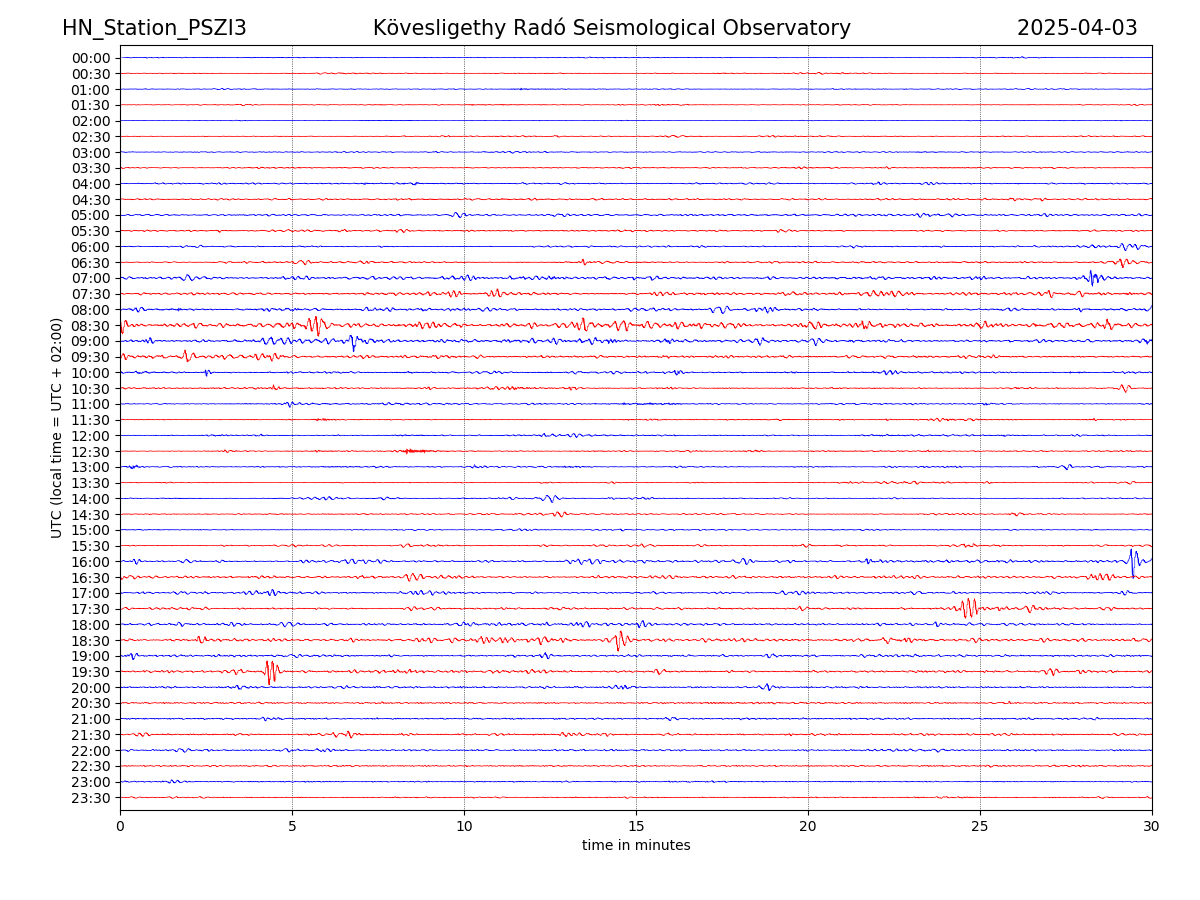Select the big red spike on the 19:30 trace
This screenshot has width=1200, height=900.
point(270,671)
